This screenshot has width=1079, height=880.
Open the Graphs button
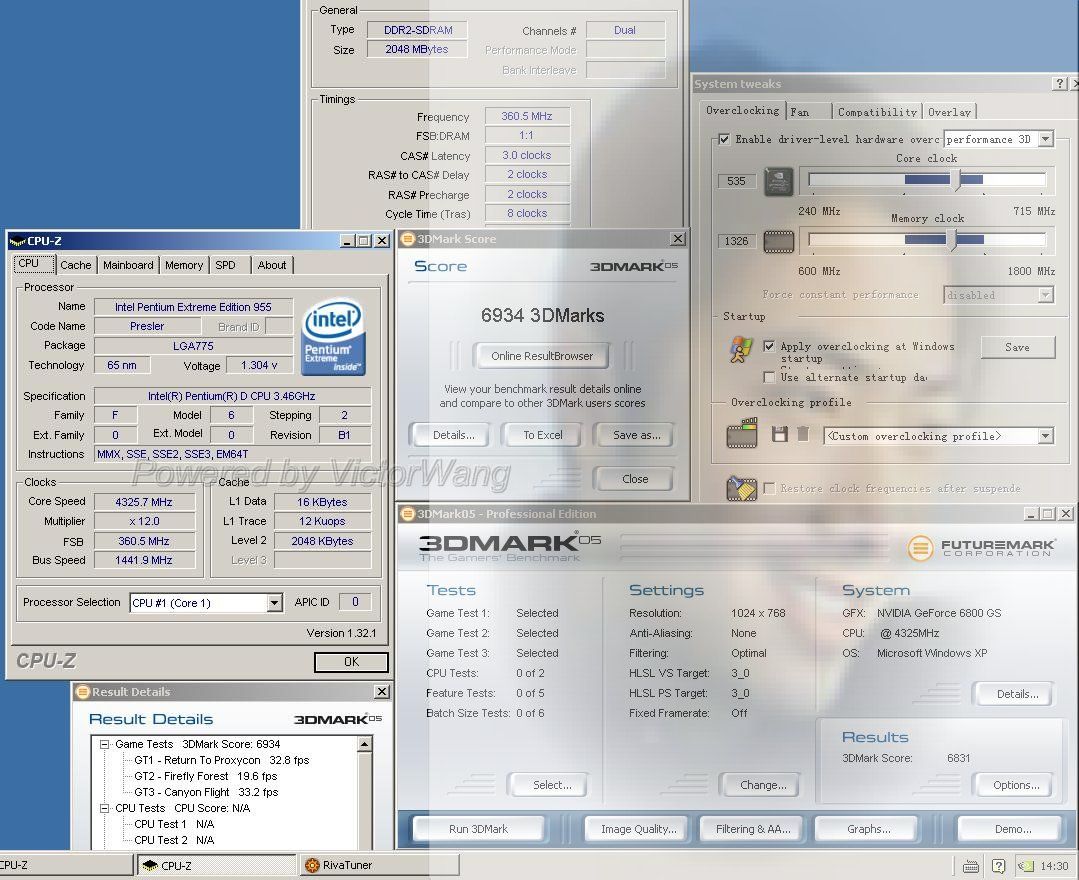tap(868, 829)
